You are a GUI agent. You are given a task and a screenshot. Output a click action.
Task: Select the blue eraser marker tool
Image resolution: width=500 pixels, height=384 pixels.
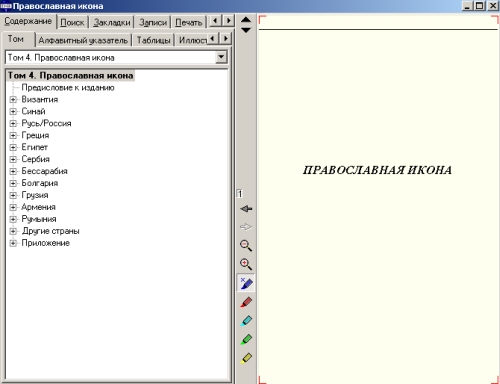click(246, 283)
